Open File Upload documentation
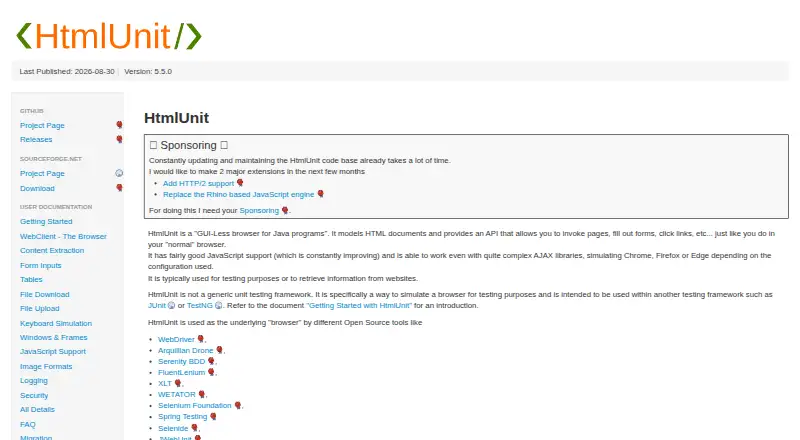 click(39, 309)
